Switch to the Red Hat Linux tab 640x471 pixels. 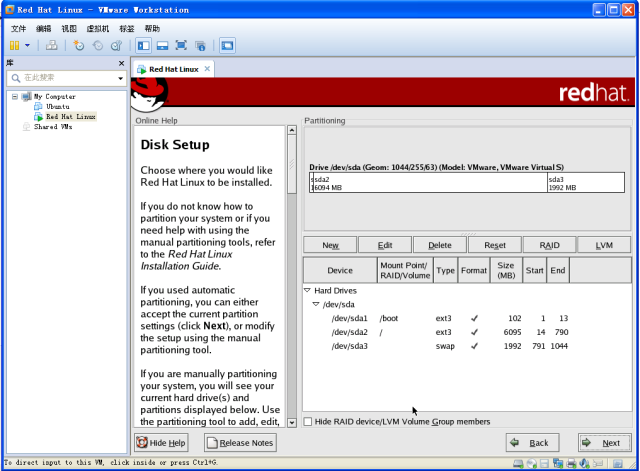[x=173, y=69]
